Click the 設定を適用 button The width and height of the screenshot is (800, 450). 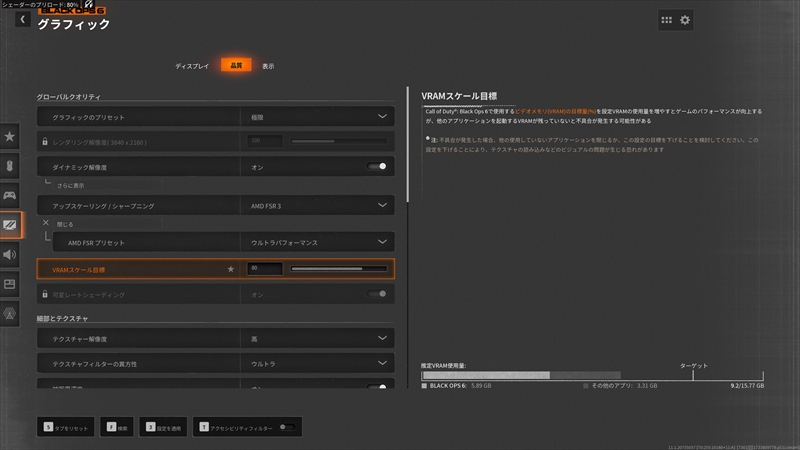click(163, 427)
